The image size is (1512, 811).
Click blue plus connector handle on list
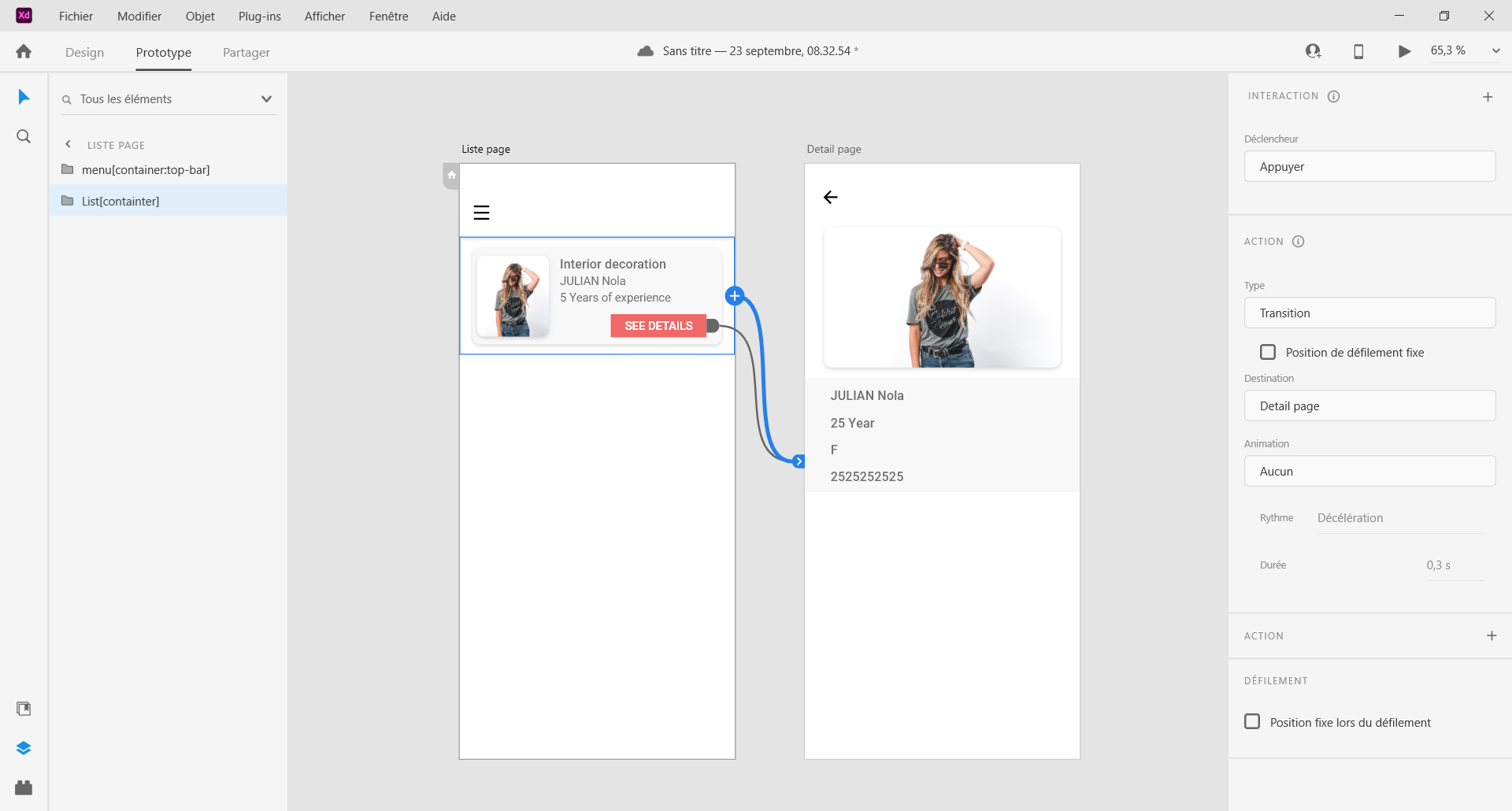(x=735, y=296)
